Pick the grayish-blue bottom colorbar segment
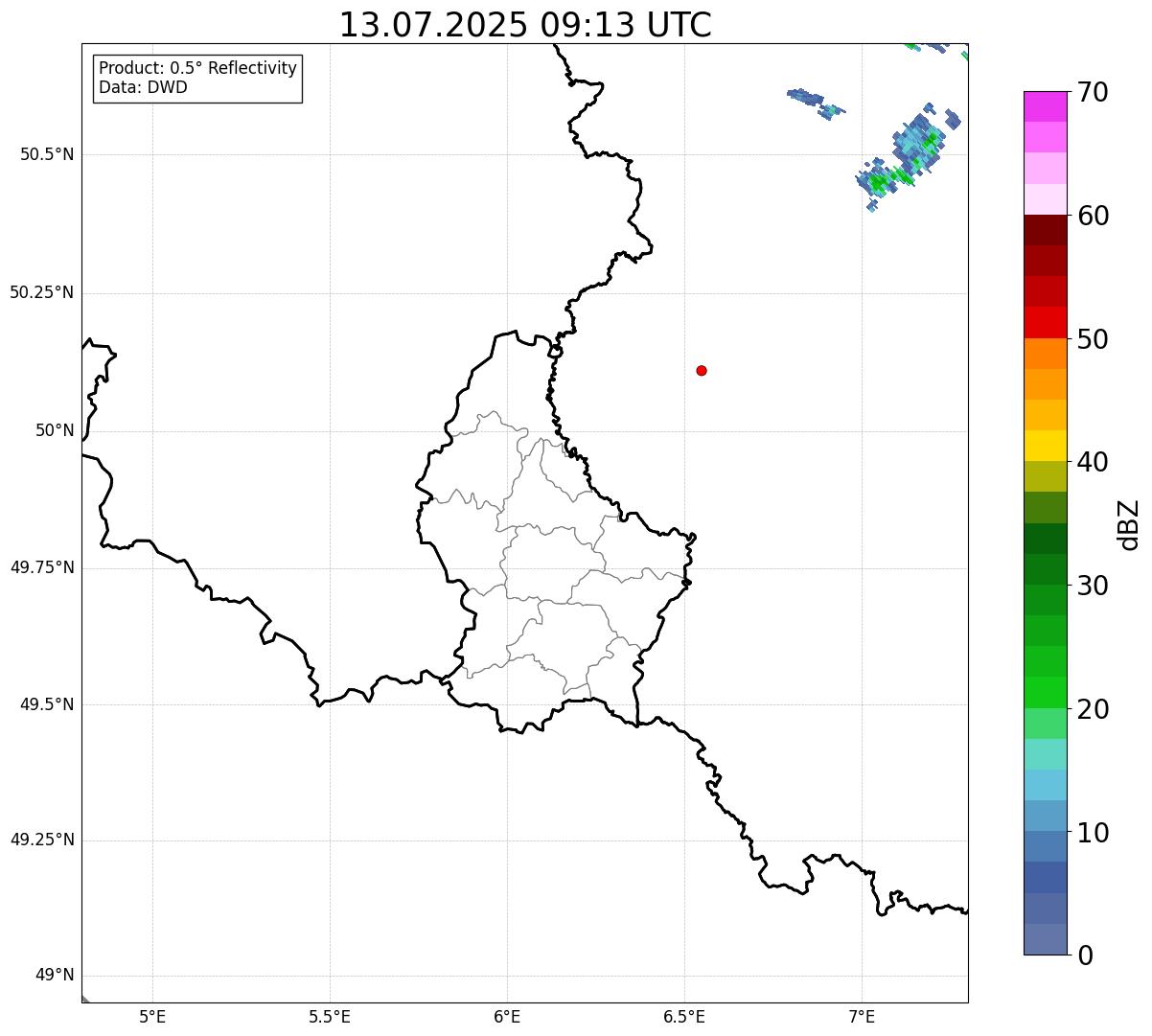Image resolution: width=1152 pixels, height=1036 pixels. coord(1045,939)
